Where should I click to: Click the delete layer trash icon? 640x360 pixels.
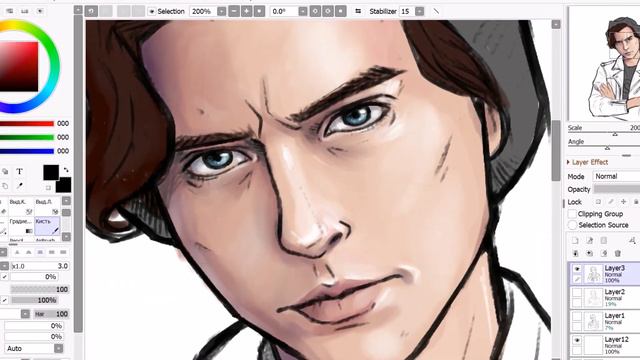tap(618, 253)
